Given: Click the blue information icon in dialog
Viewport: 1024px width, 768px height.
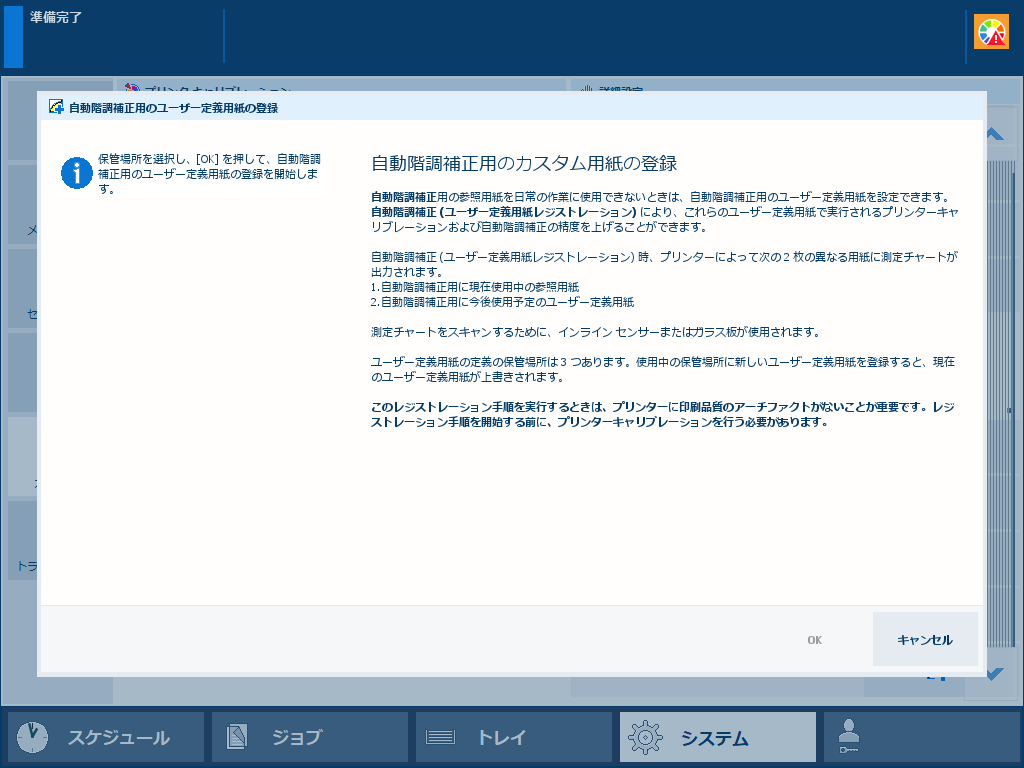Looking at the screenshot, I should [x=76, y=173].
